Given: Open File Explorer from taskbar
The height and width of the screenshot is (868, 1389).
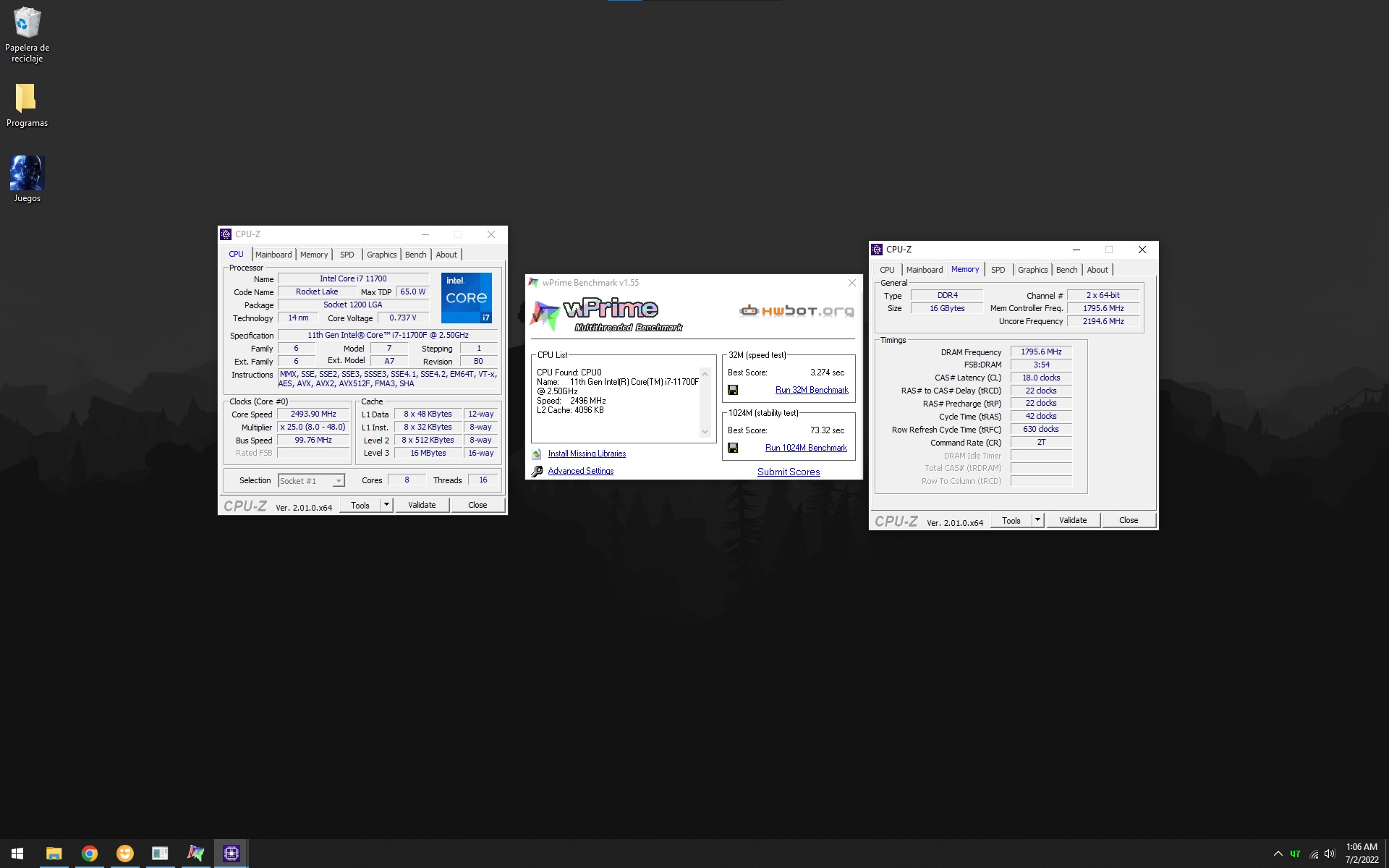Looking at the screenshot, I should tap(54, 854).
